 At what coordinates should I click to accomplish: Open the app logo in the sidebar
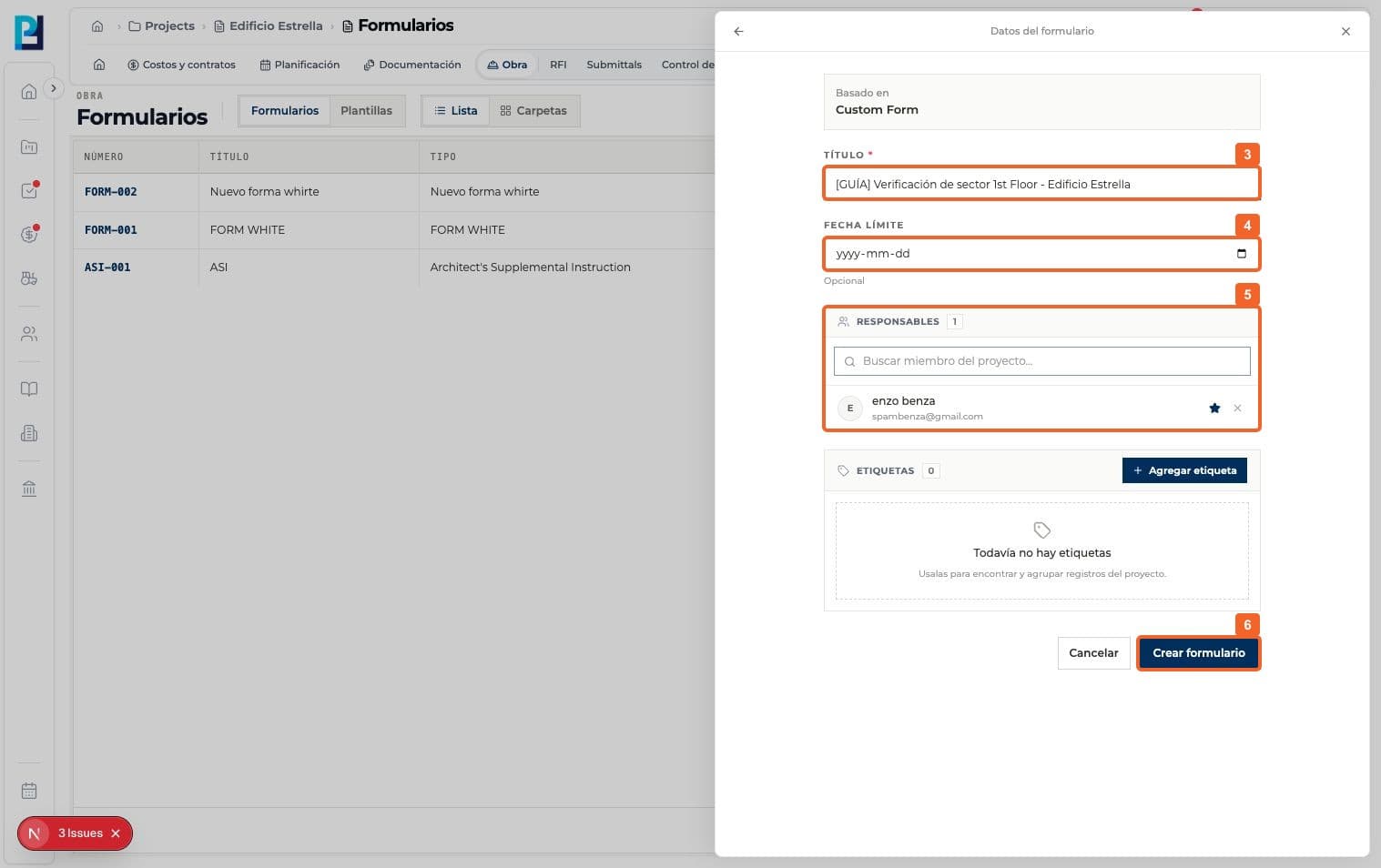[x=29, y=33]
